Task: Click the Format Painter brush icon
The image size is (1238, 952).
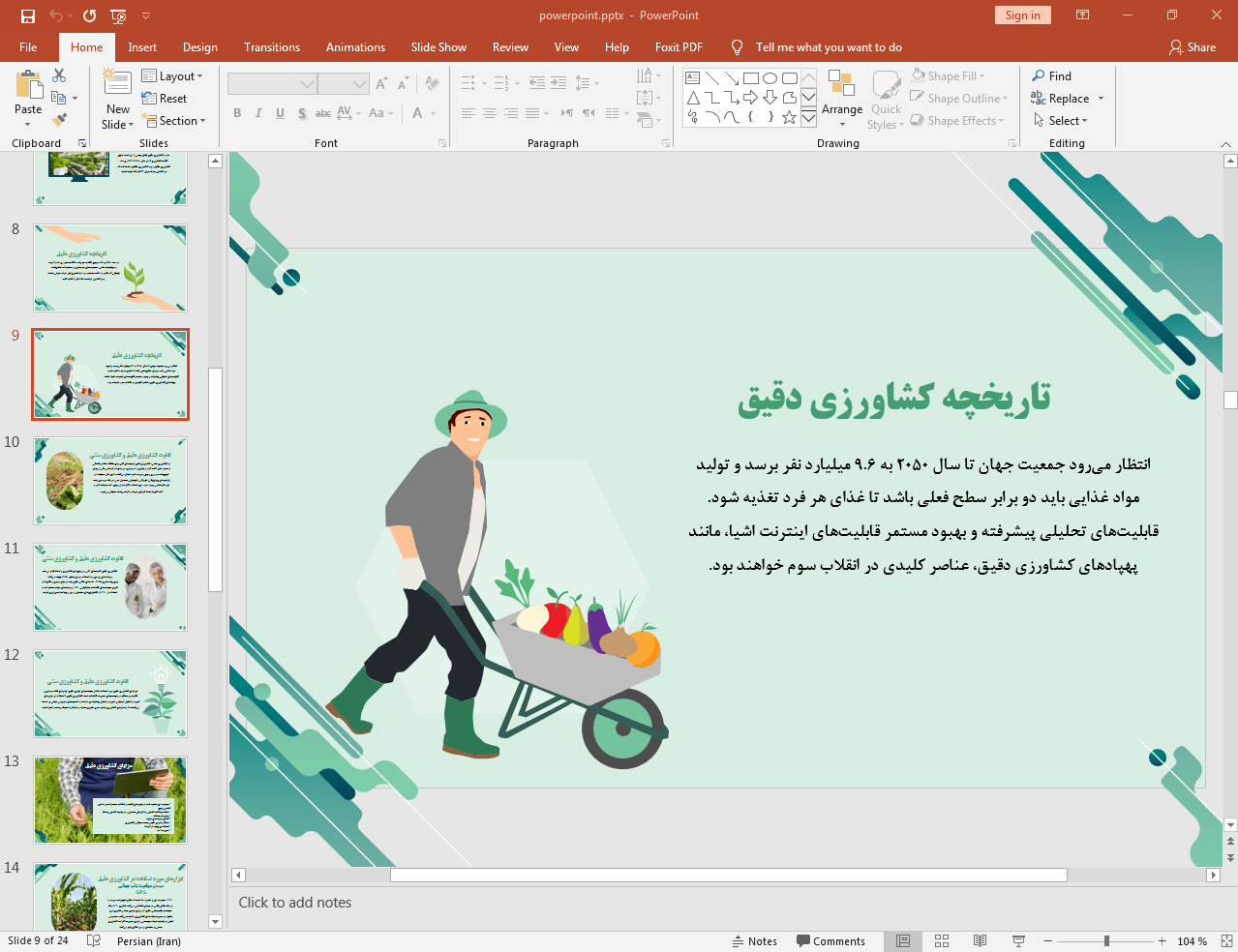Action: (x=59, y=120)
